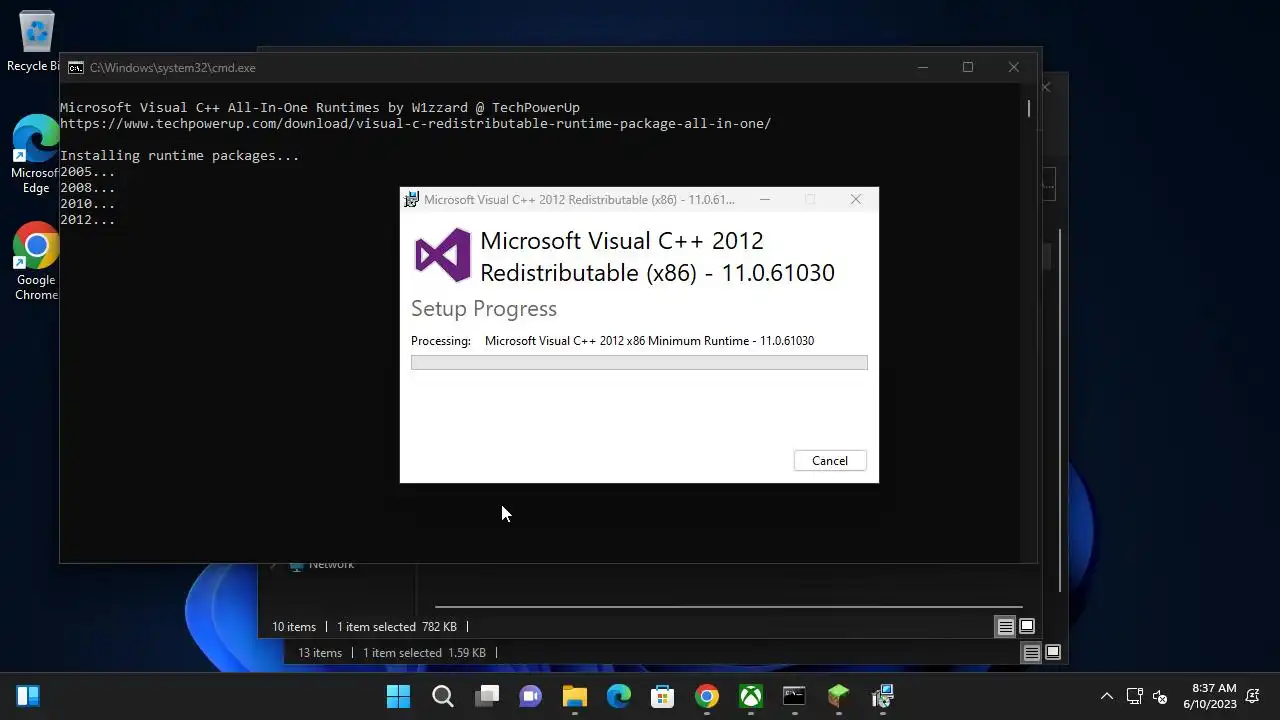Close the Visual C++ 2012 installer dialog
Image resolution: width=1280 pixels, height=720 pixels.
[856, 199]
